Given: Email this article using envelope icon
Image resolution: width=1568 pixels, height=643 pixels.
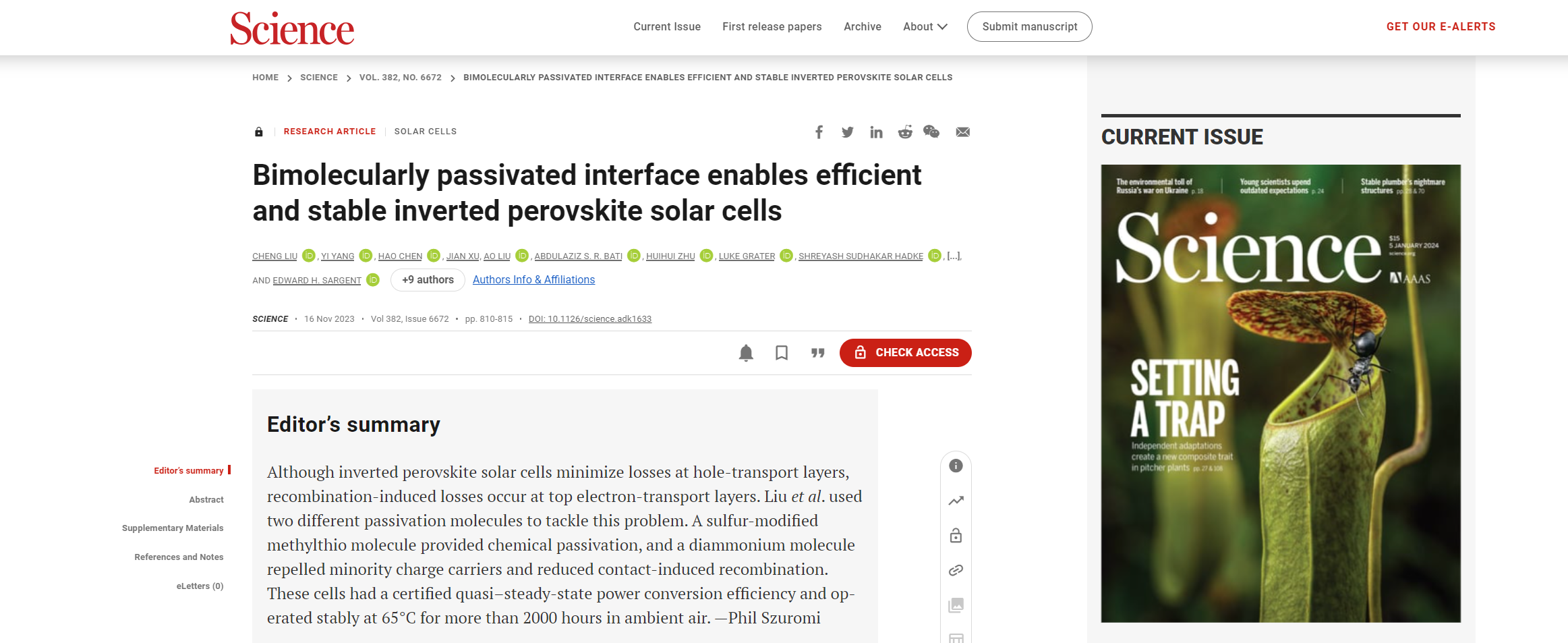Looking at the screenshot, I should (962, 132).
